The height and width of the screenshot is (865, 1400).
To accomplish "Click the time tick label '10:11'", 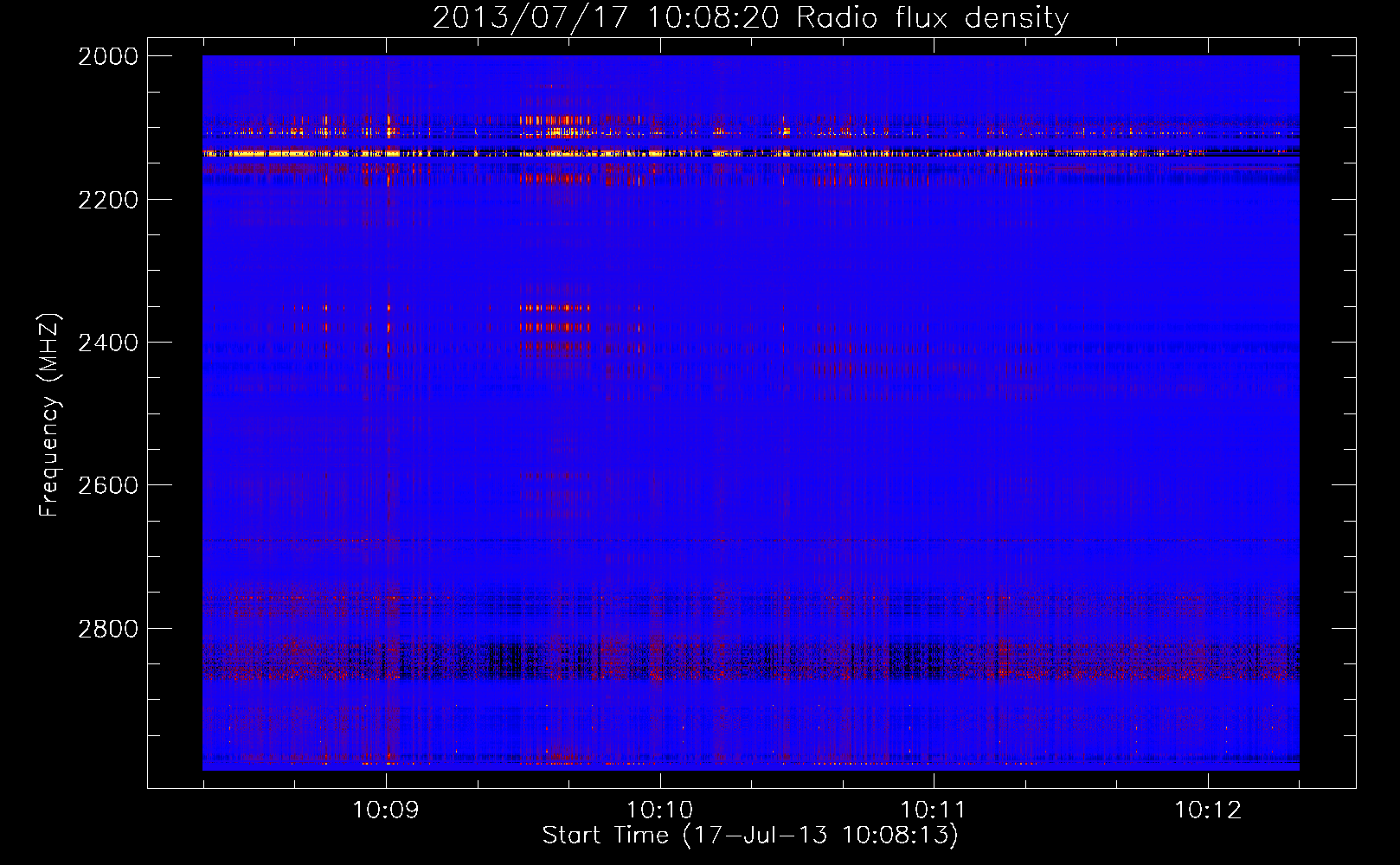I will (x=933, y=811).
